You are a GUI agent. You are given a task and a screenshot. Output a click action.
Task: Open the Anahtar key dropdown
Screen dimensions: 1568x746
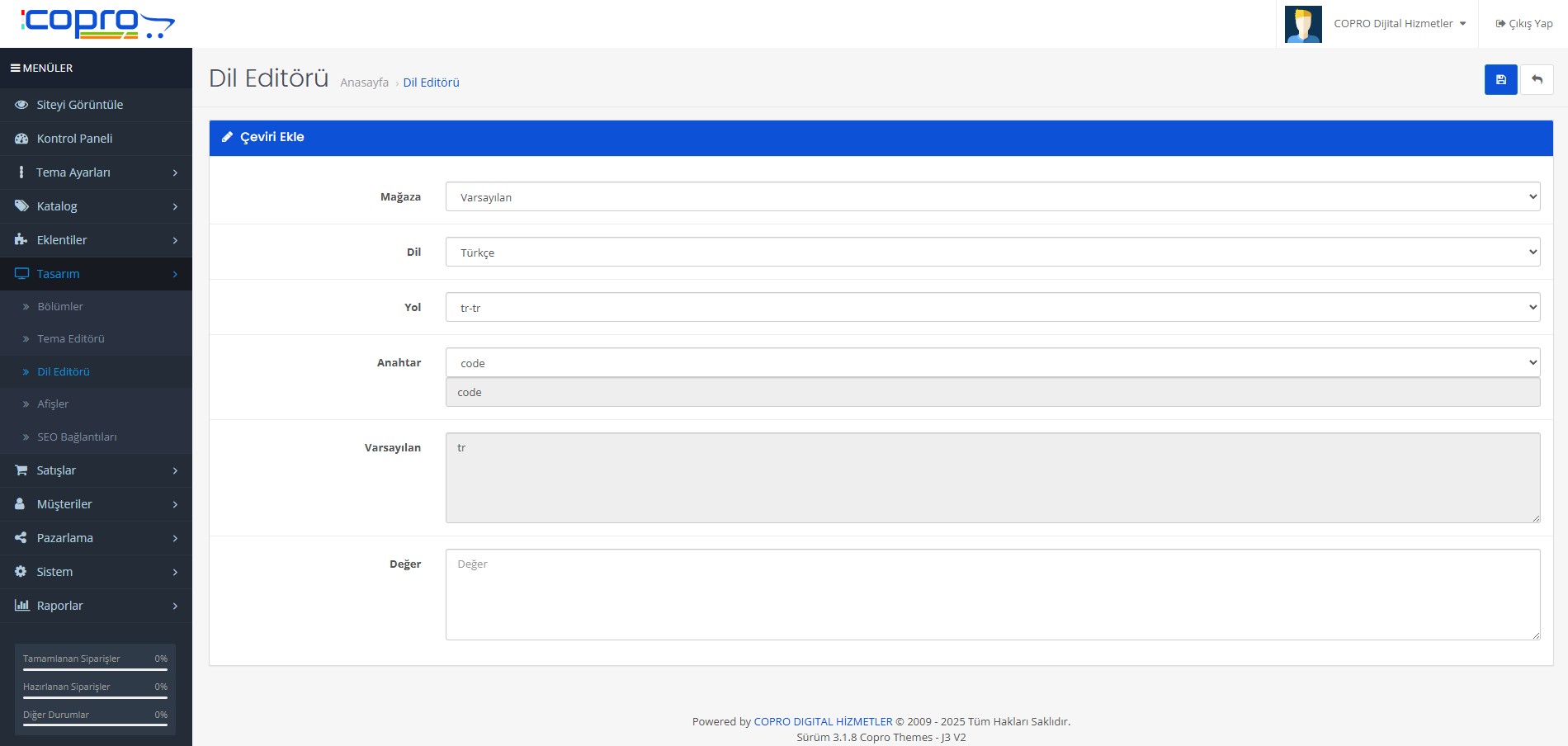[992, 363]
